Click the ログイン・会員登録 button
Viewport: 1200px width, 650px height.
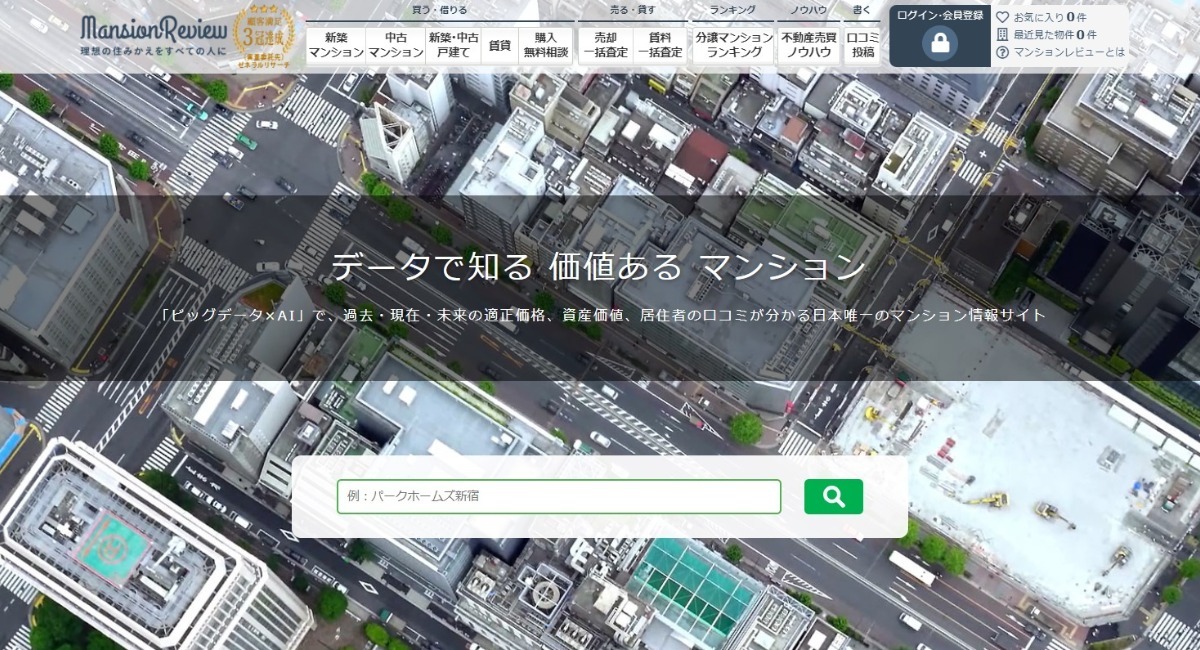939,15
